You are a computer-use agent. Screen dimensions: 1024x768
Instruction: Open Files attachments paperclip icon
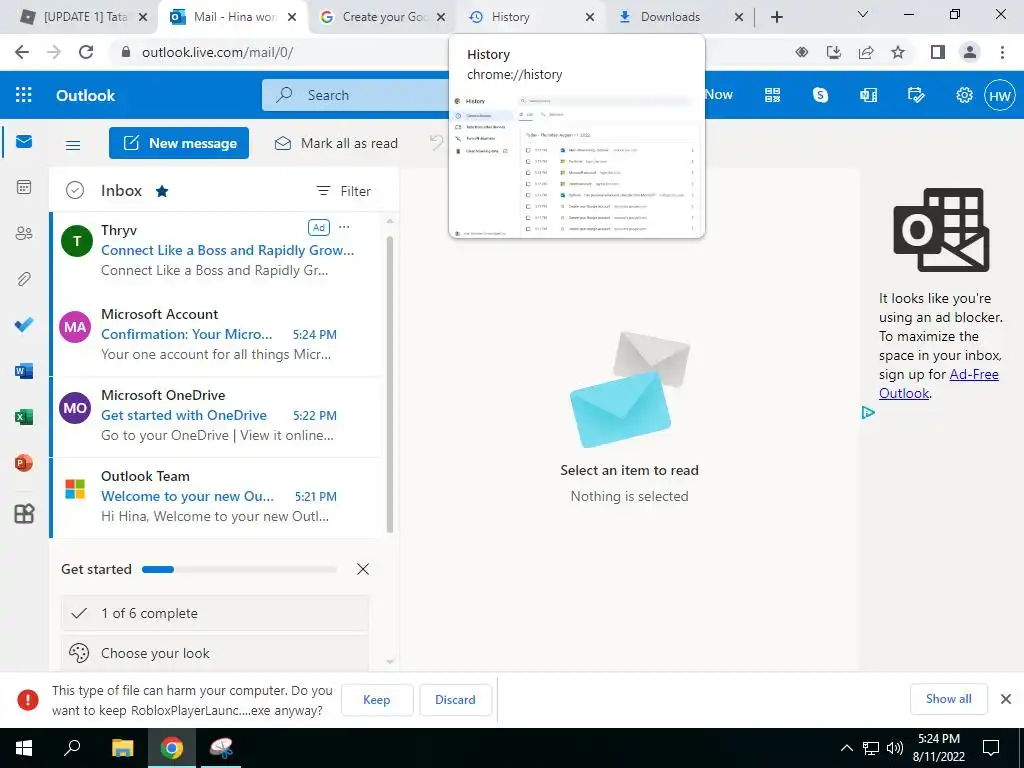(24, 279)
